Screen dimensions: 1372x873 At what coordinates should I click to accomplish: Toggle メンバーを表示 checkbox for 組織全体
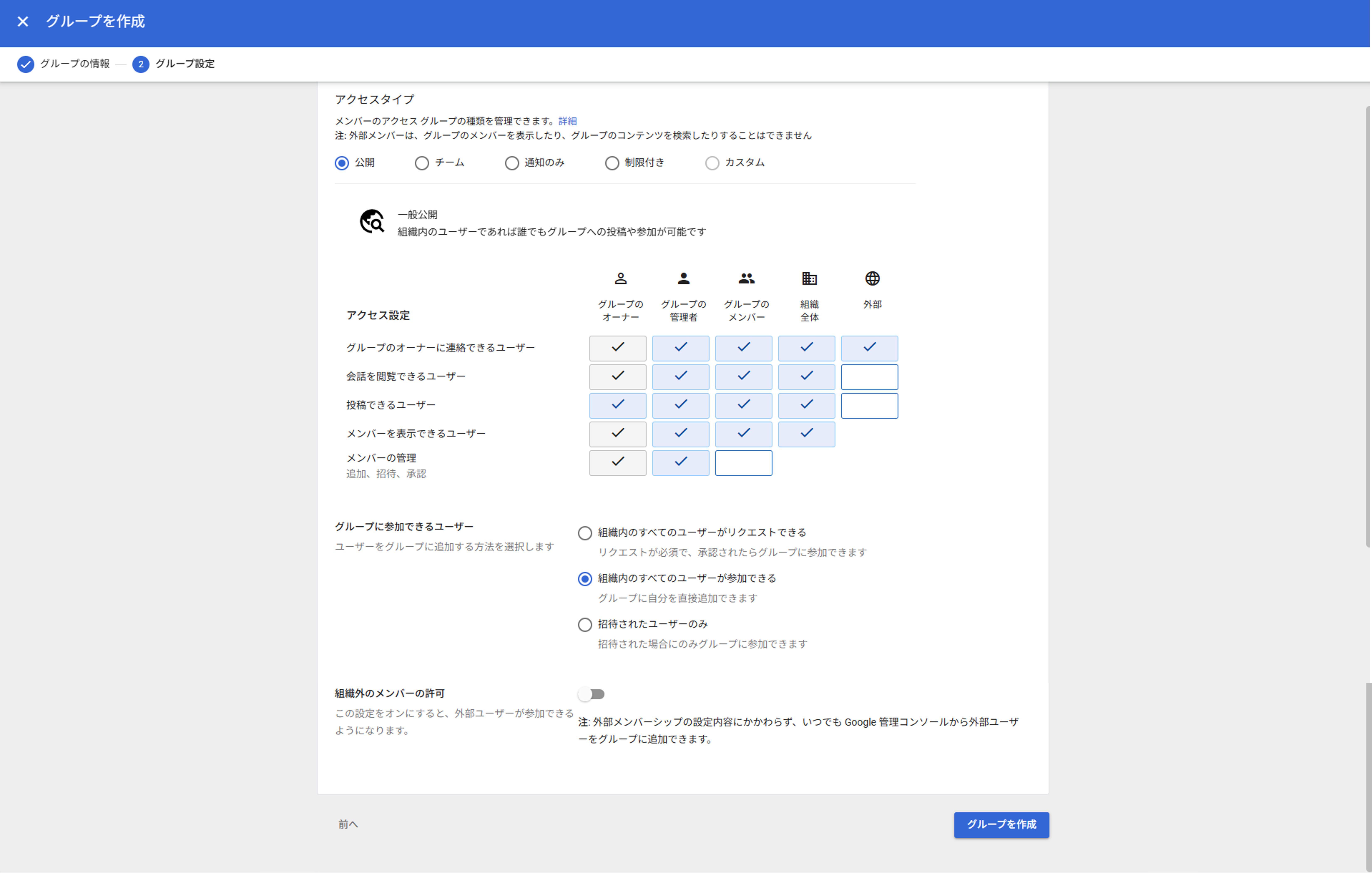coord(807,434)
